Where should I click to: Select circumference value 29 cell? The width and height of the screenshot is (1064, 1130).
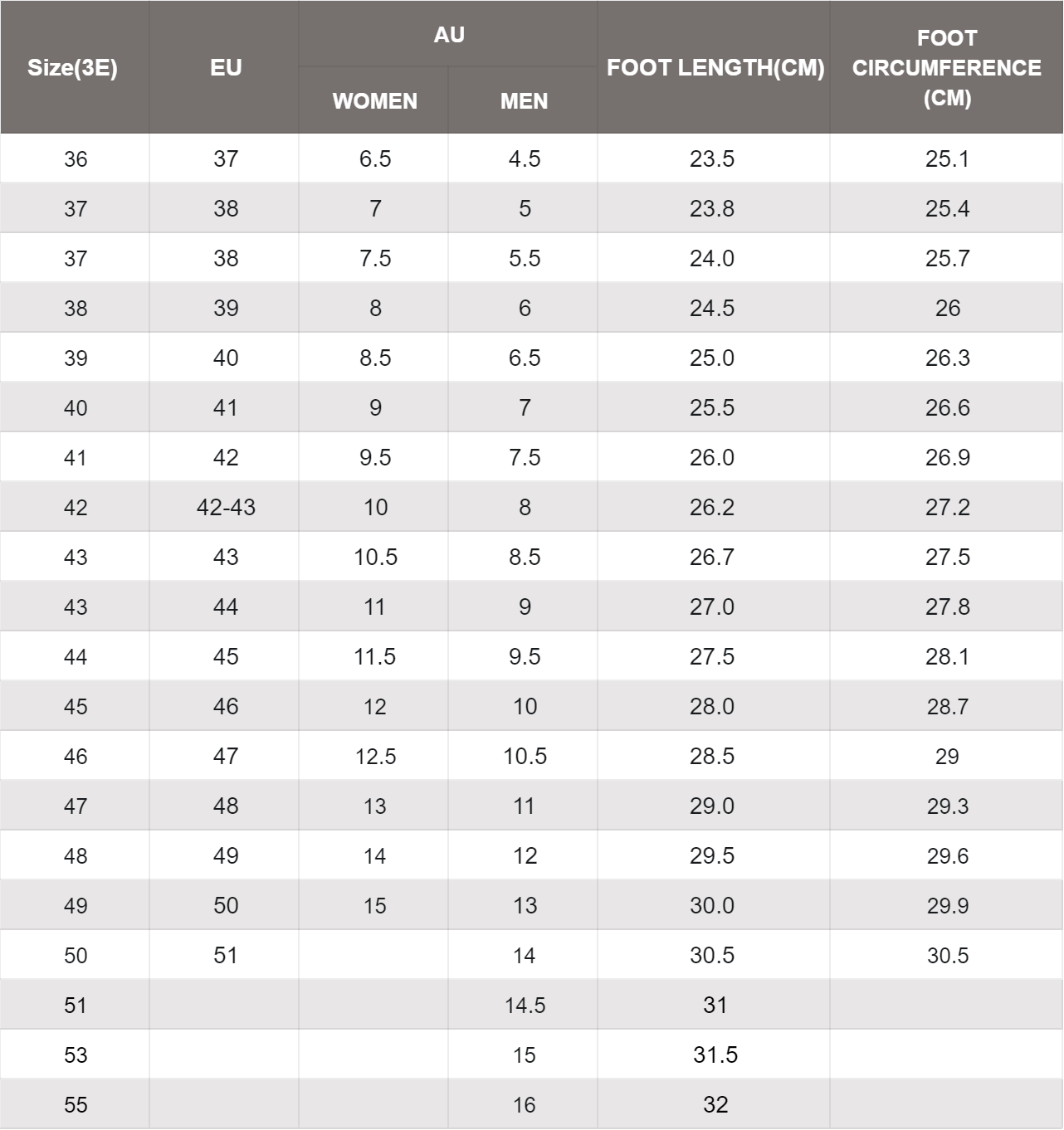click(947, 756)
